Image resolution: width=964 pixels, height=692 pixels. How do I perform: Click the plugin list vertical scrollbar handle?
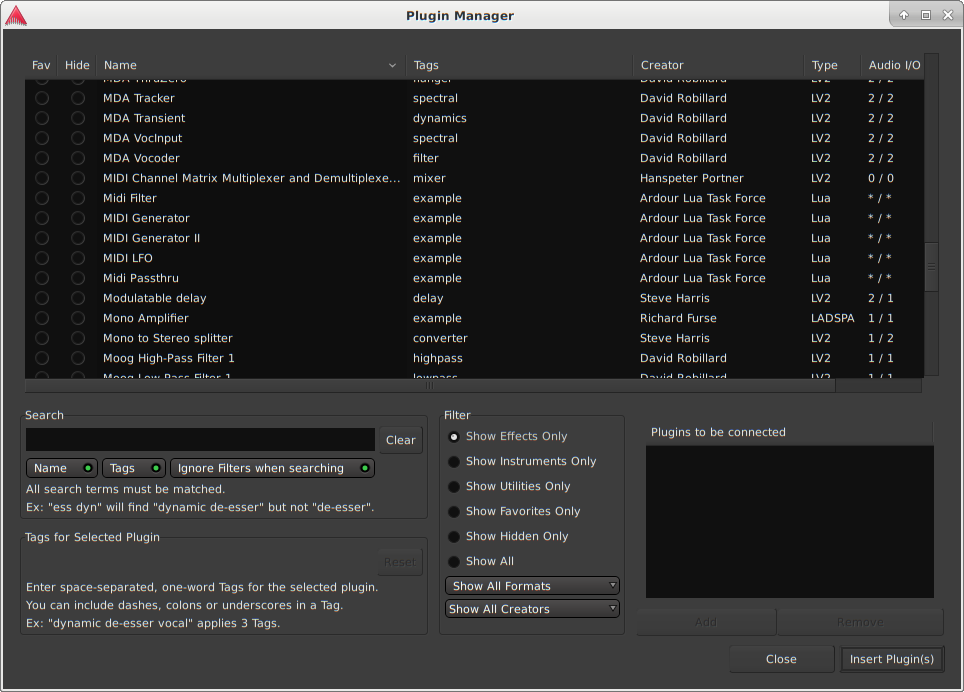[932, 267]
